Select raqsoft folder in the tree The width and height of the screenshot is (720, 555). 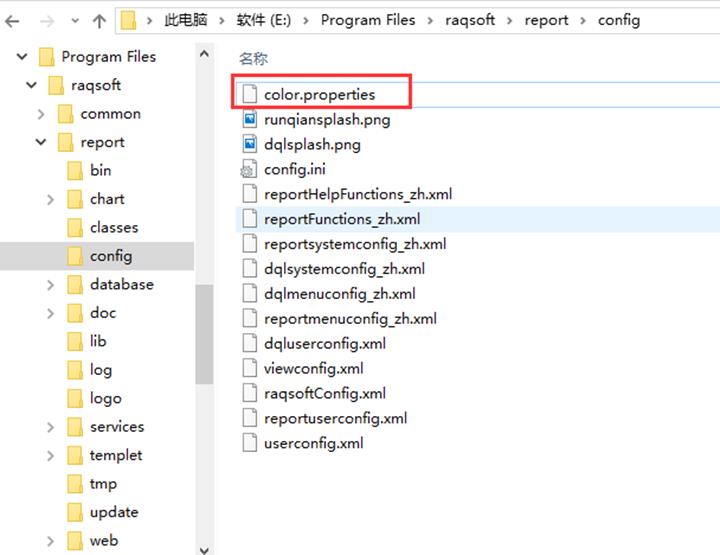(x=96, y=85)
